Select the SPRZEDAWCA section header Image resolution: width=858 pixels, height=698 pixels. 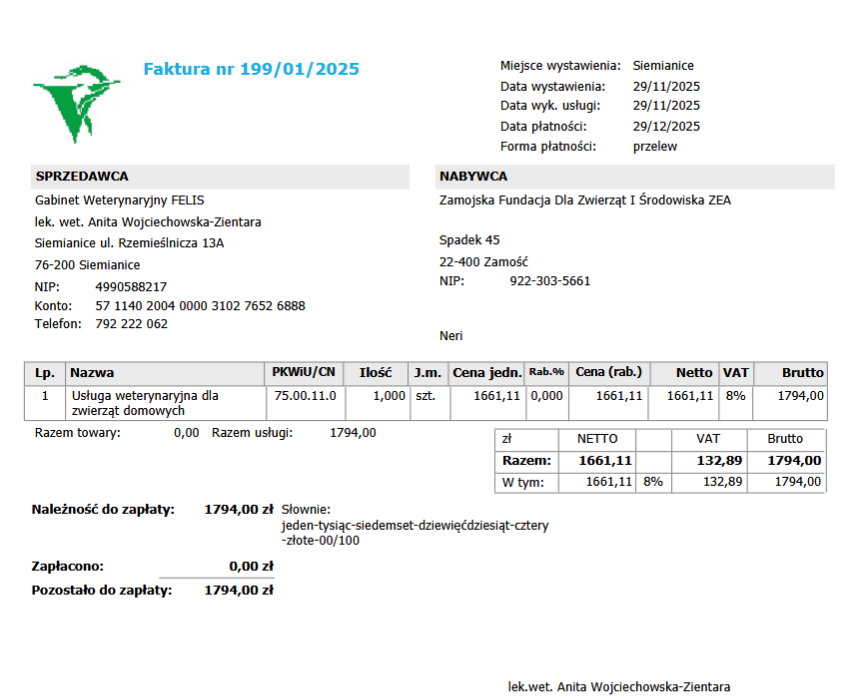click(x=82, y=176)
